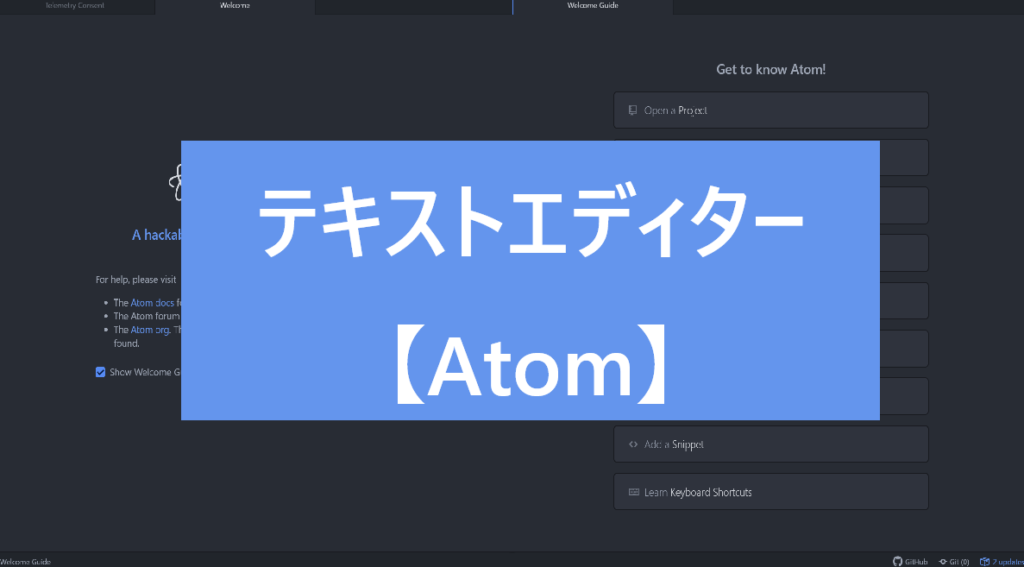The height and width of the screenshot is (567, 1024).
Task: Open the Git (0) panel from status bar
Action: point(954,561)
